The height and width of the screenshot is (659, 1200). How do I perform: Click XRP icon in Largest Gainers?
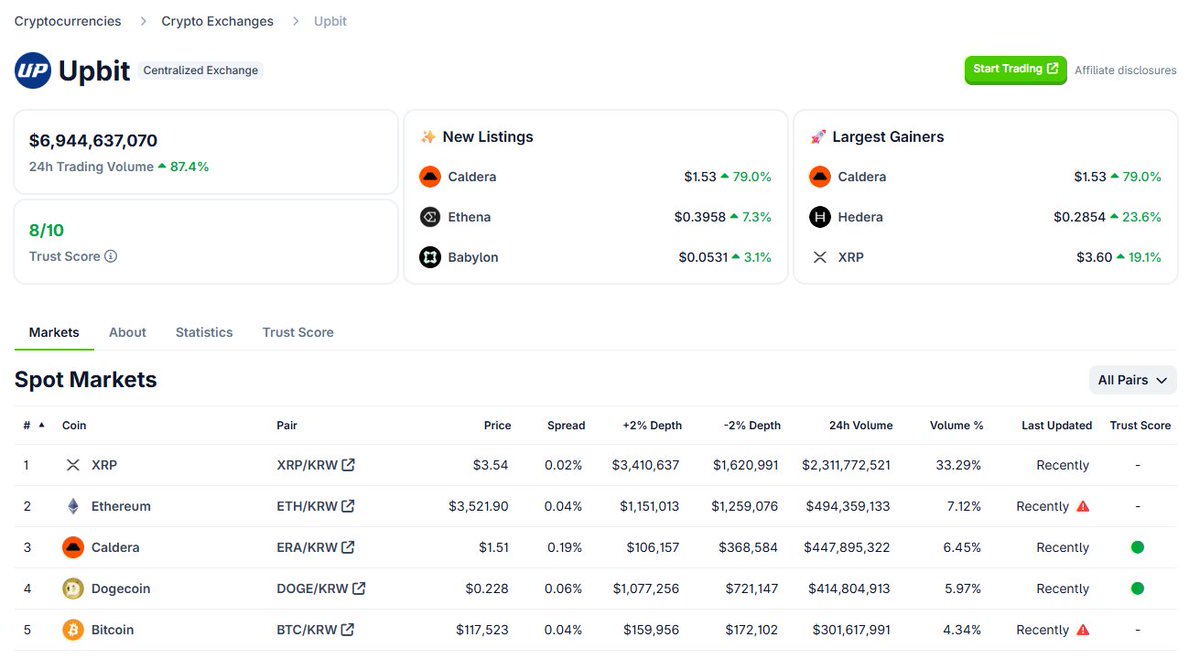820,257
